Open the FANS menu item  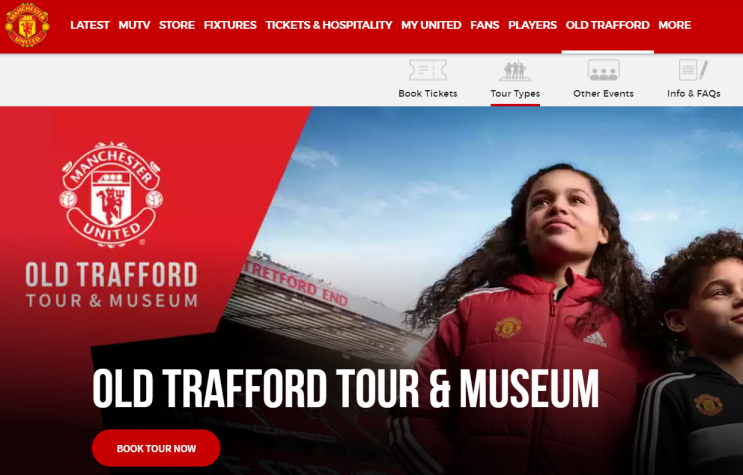[x=484, y=25]
